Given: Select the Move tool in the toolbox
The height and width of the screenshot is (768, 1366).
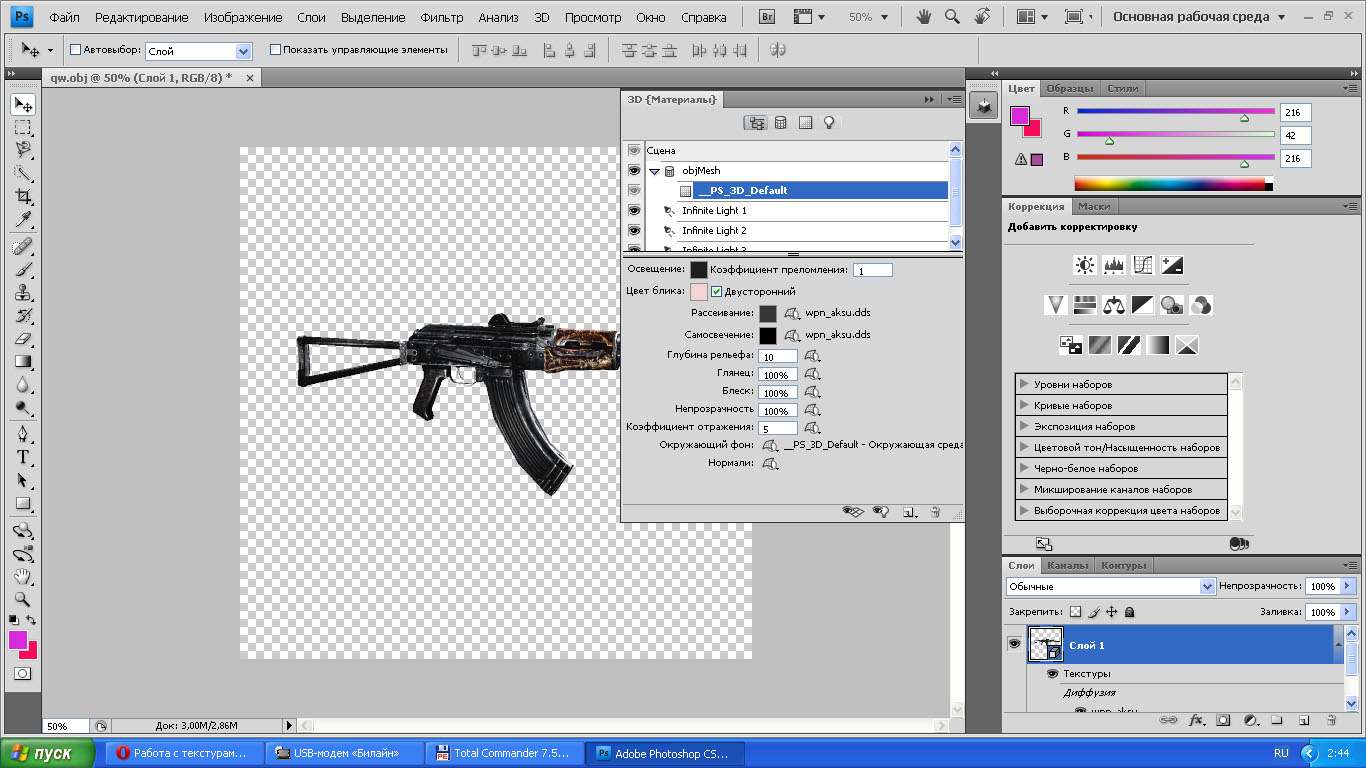Looking at the screenshot, I should [x=23, y=104].
